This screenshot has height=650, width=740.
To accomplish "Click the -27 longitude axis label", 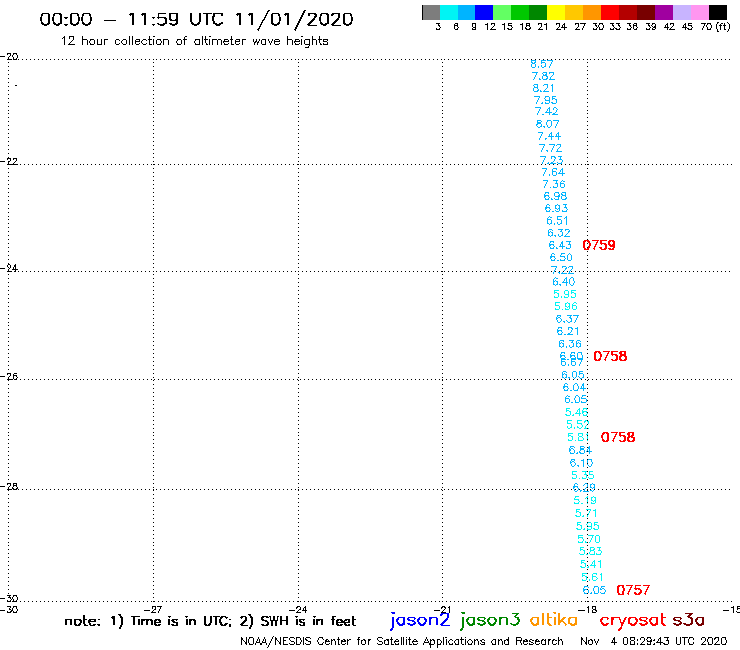I will click(x=153, y=609).
